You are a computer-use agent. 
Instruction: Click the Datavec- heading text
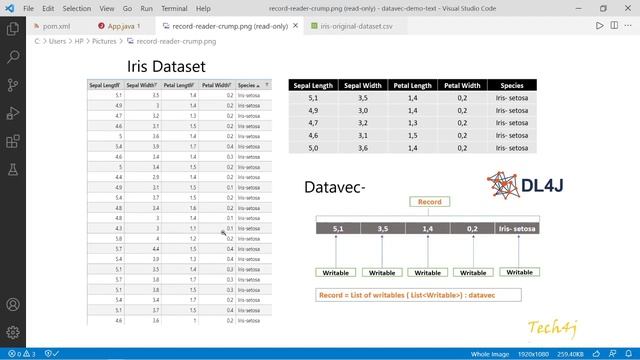coord(335,187)
